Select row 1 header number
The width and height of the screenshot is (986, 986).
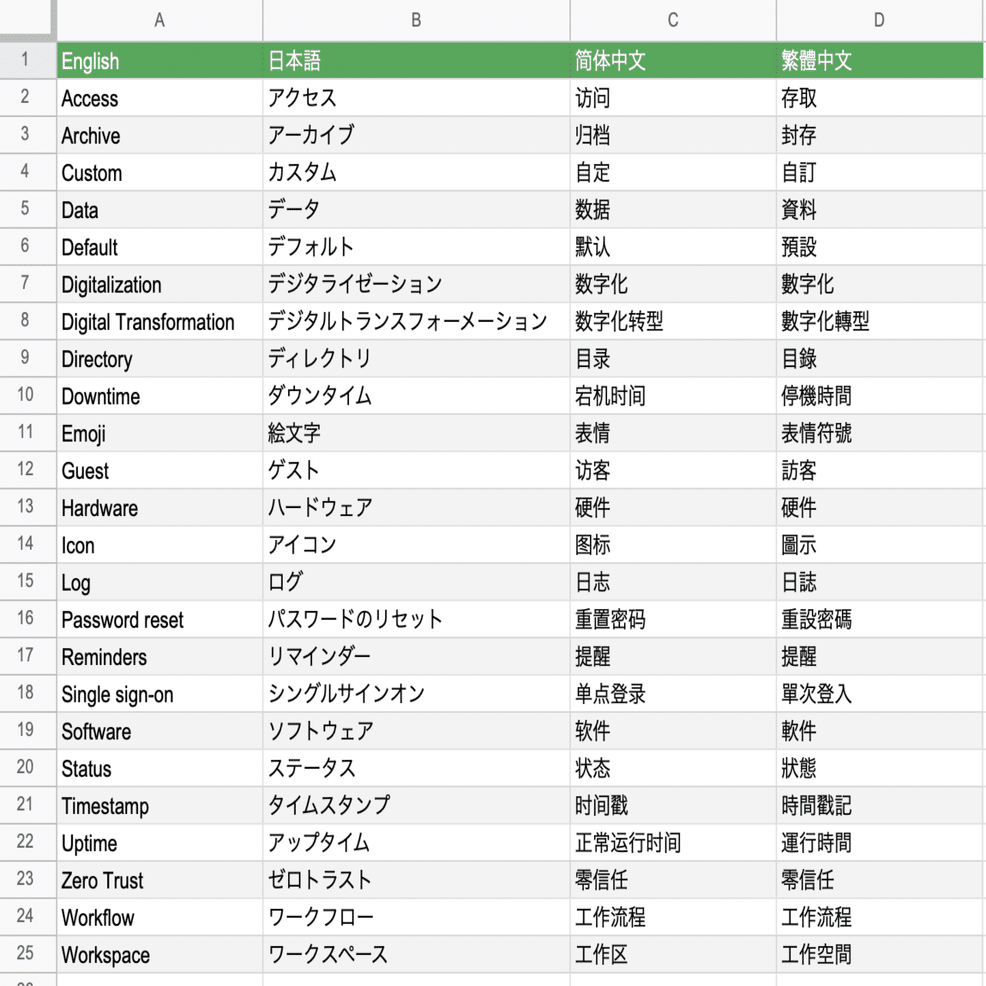click(25, 60)
